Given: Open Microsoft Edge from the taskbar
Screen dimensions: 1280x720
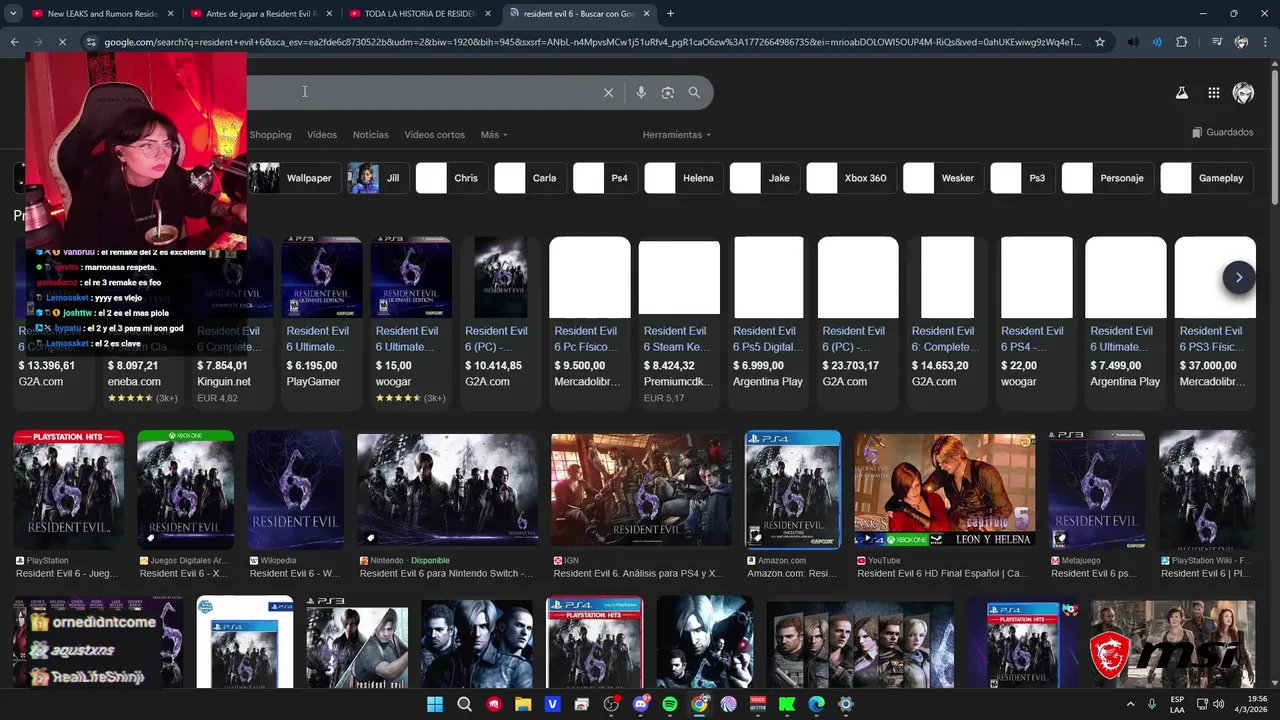Looking at the screenshot, I should [x=817, y=704].
